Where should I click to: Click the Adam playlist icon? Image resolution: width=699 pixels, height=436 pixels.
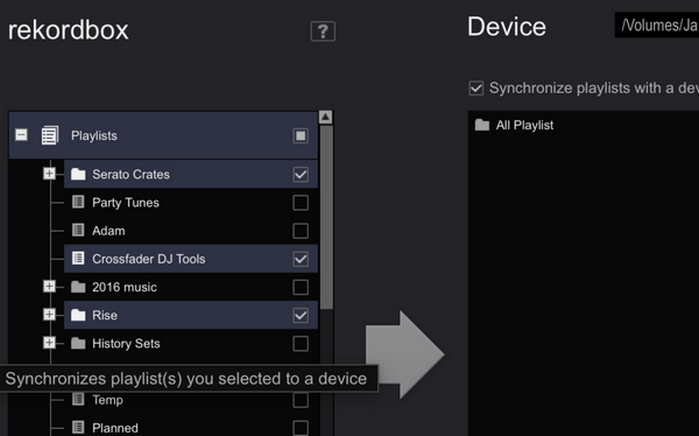[78, 230]
